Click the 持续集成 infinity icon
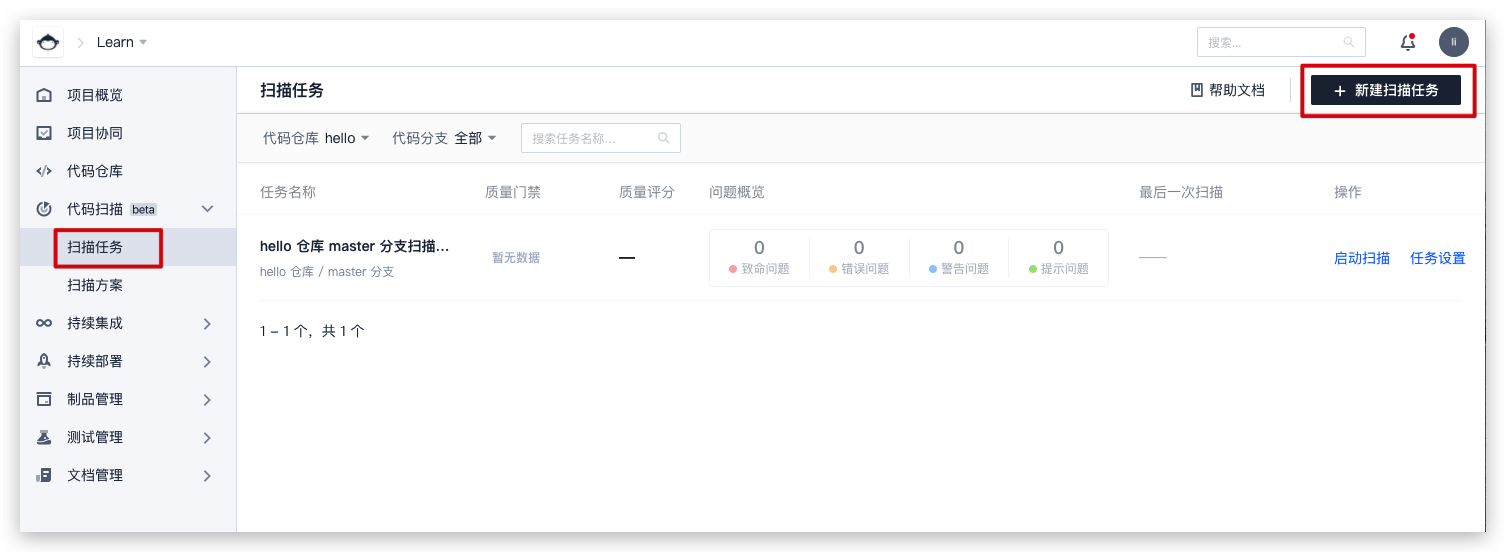The width and height of the screenshot is (1506, 552). (44, 323)
